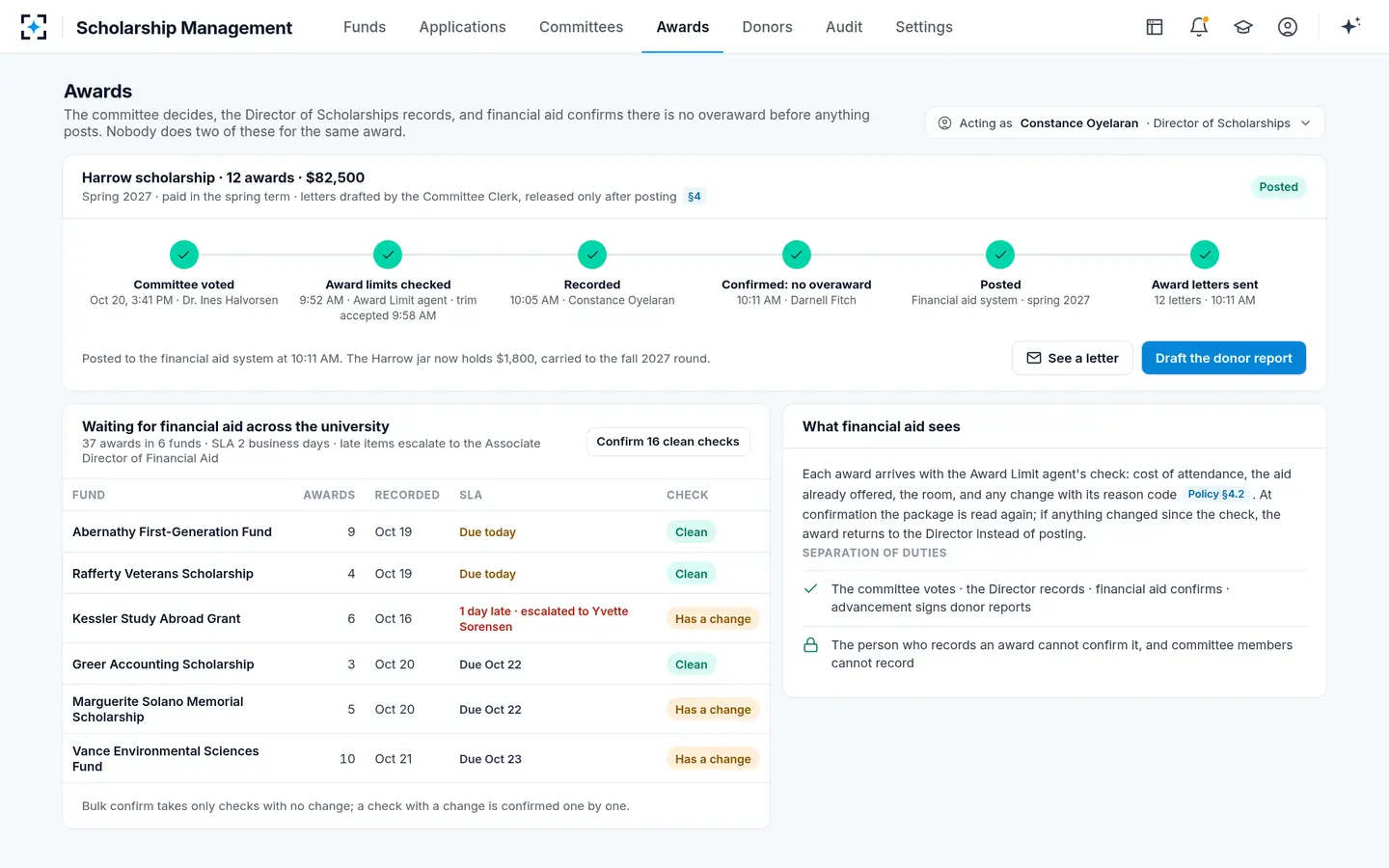Screen dimensions: 1389x868
Task: Select Greer Accounting Scholarship
Action: 416,665
